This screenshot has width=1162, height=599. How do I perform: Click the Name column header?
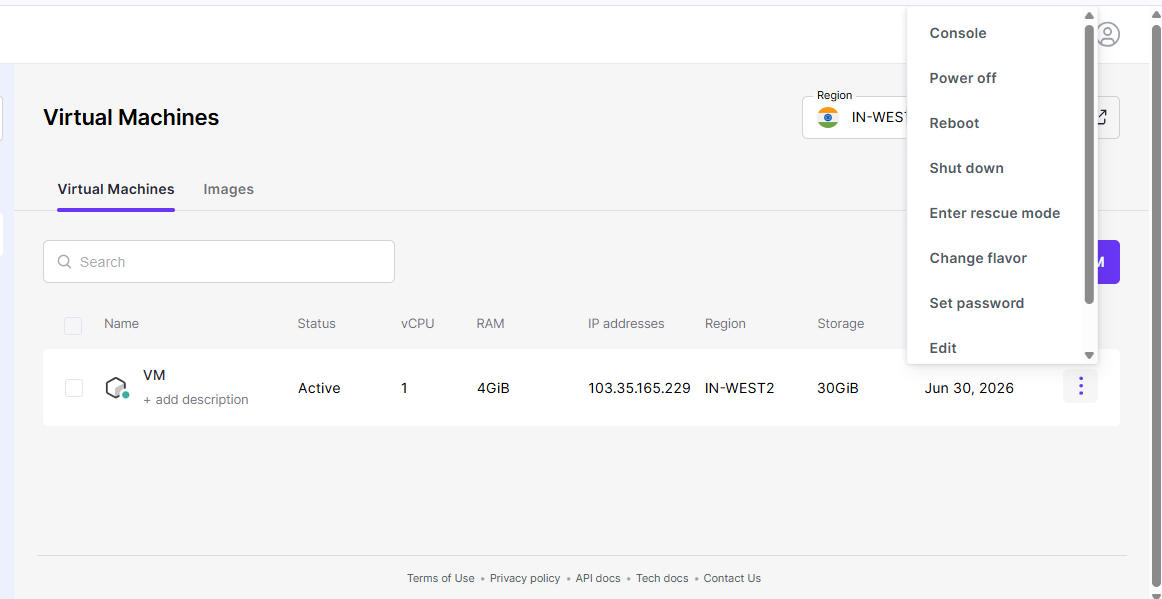pos(122,323)
